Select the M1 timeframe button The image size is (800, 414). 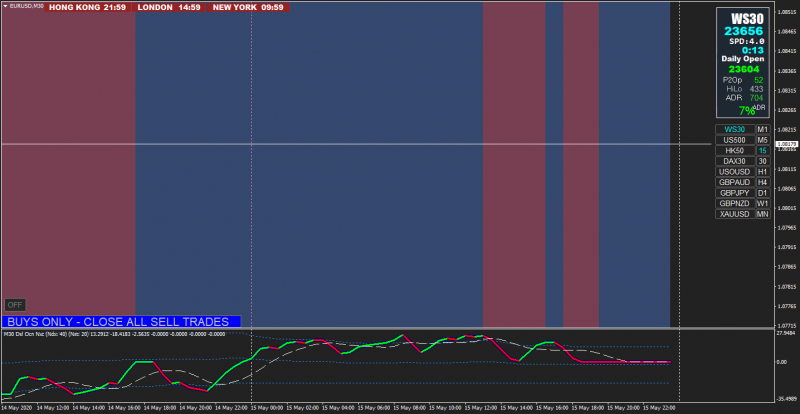click(x=762, y=130)
